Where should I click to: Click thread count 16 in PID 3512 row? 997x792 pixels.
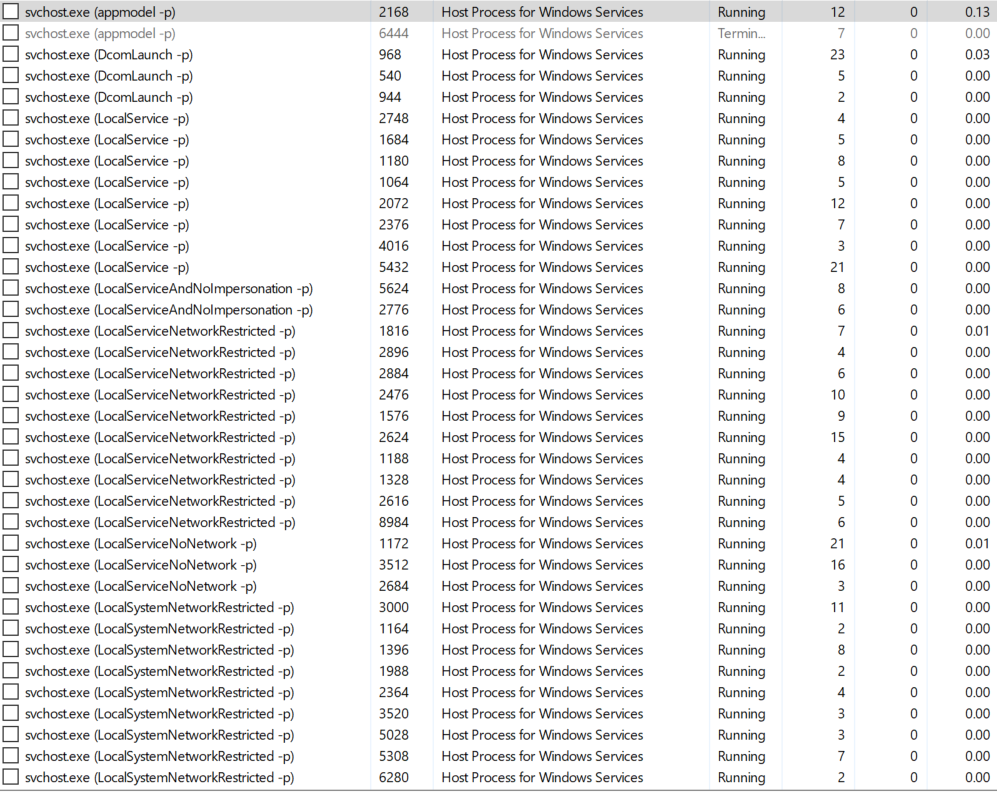point(837,565)
